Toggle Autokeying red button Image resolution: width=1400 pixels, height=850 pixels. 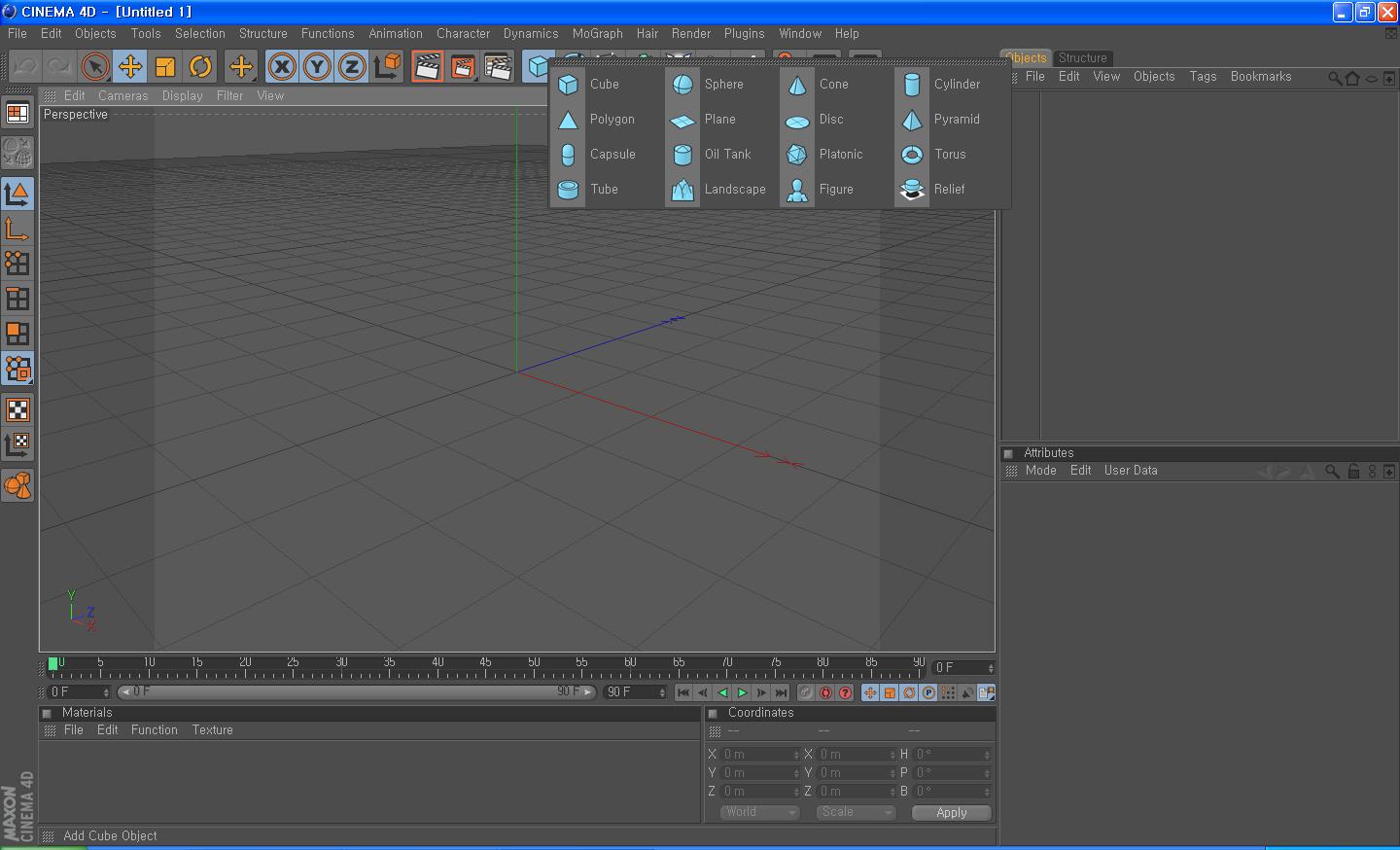tap(825, 692)
